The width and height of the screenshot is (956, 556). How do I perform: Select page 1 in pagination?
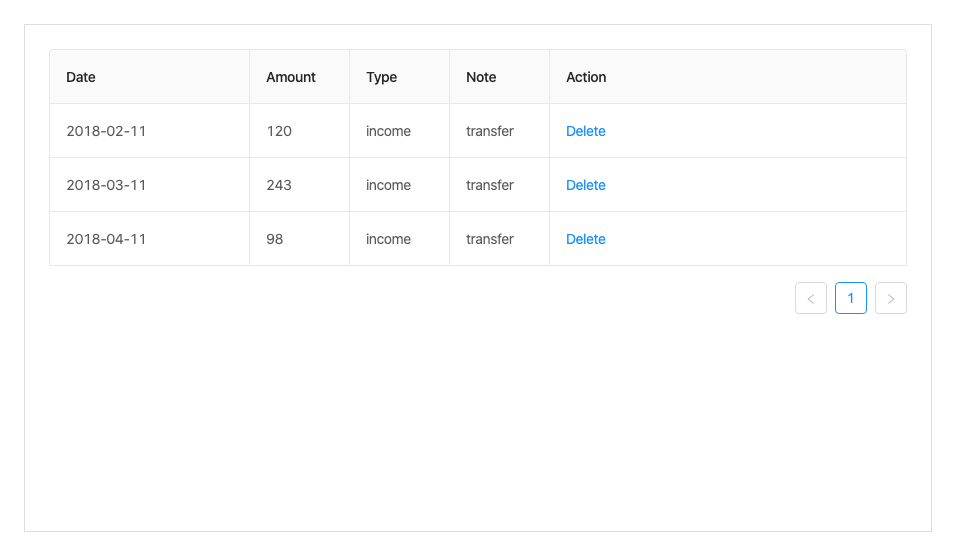pyautogui.click(x=851, y=298)
